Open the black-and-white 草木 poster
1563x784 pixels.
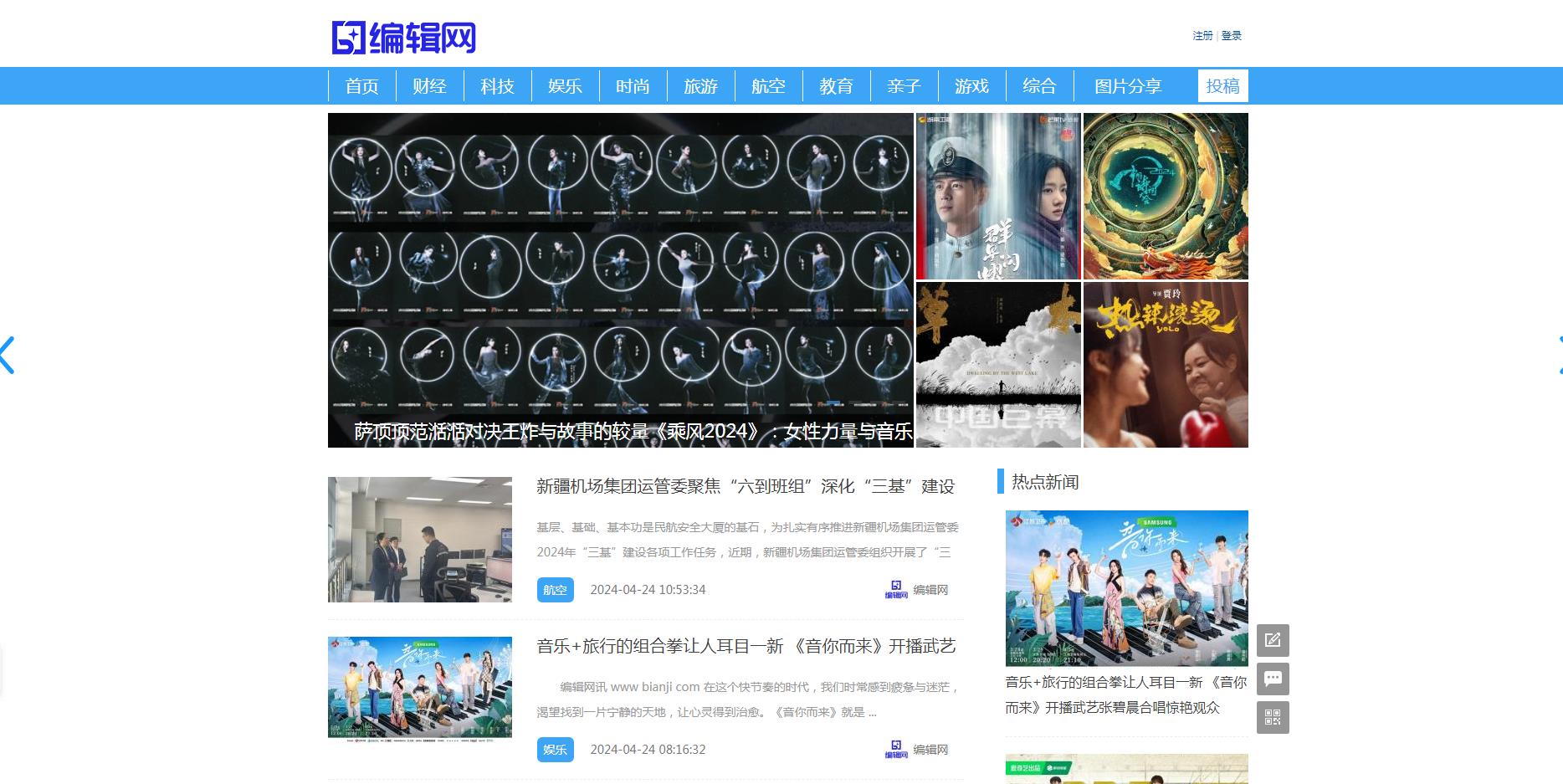coord(998,365)
